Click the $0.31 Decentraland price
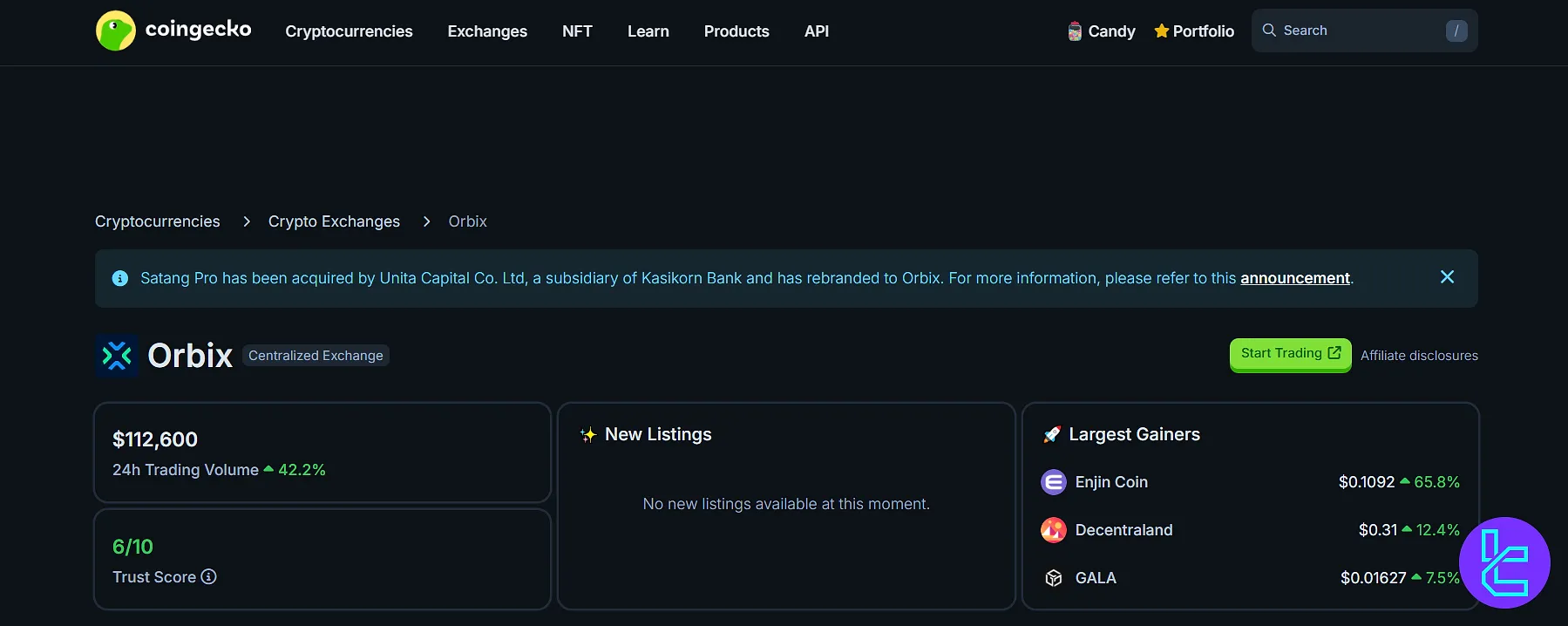 [1378, 530]
